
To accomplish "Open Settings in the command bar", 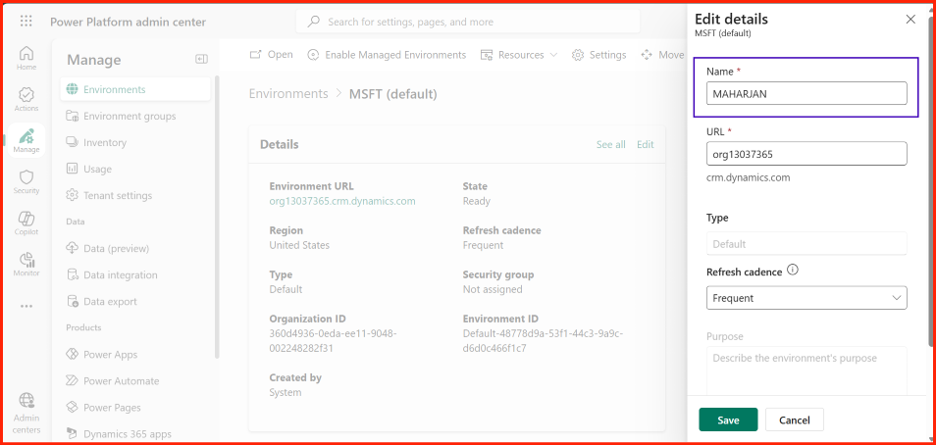I will click(599, 55).
